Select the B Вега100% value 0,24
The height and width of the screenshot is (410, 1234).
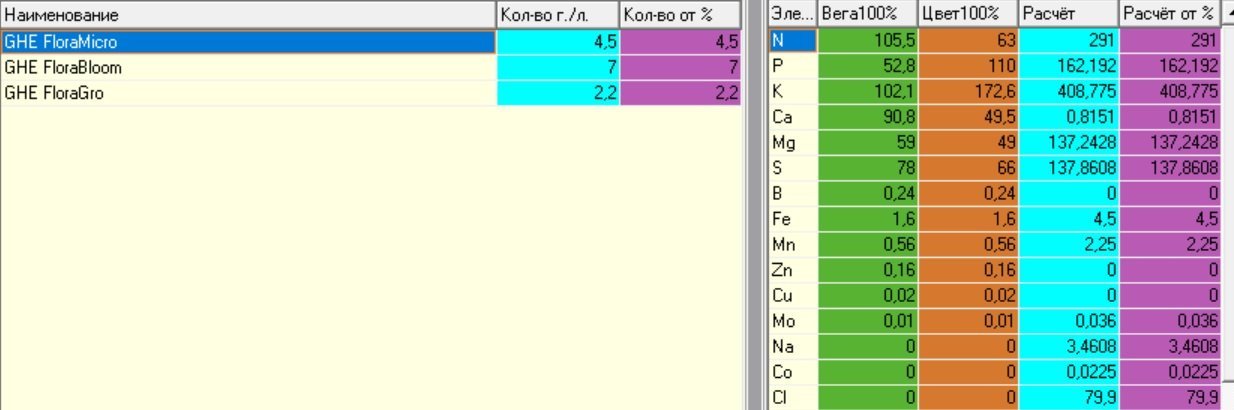tap(868, 194)
